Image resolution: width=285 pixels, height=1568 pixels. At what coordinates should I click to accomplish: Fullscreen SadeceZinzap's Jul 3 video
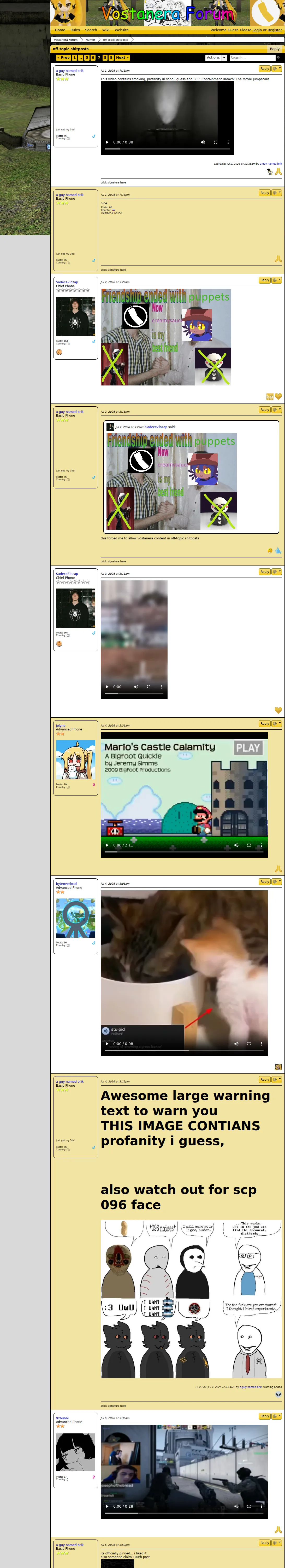point(148,687)
